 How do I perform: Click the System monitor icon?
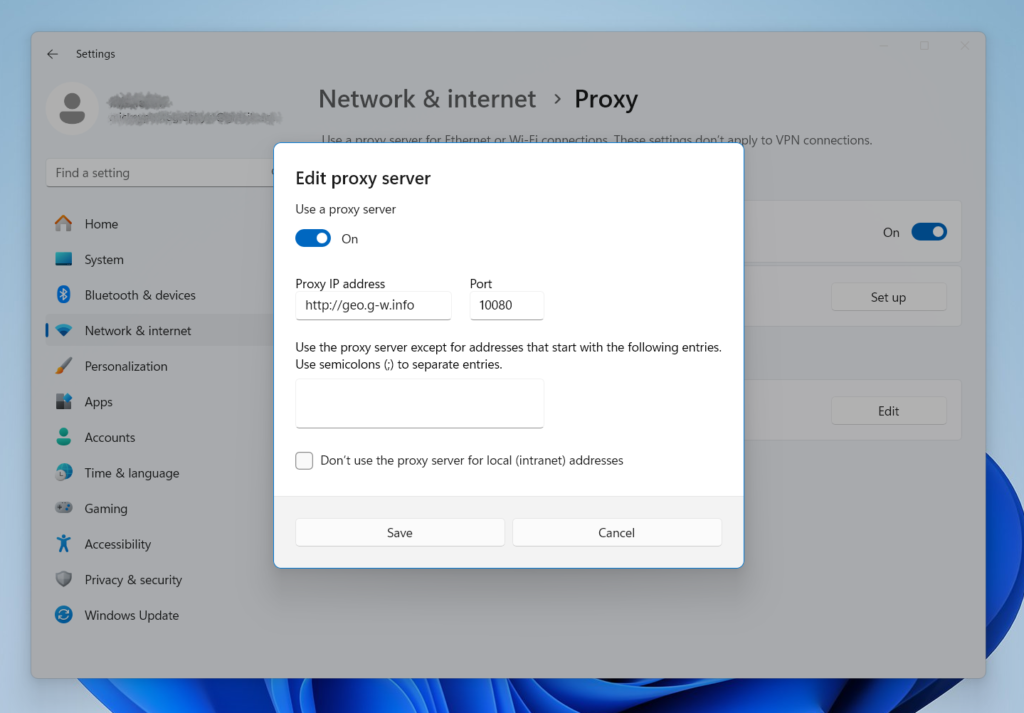(x=63, y=259)
